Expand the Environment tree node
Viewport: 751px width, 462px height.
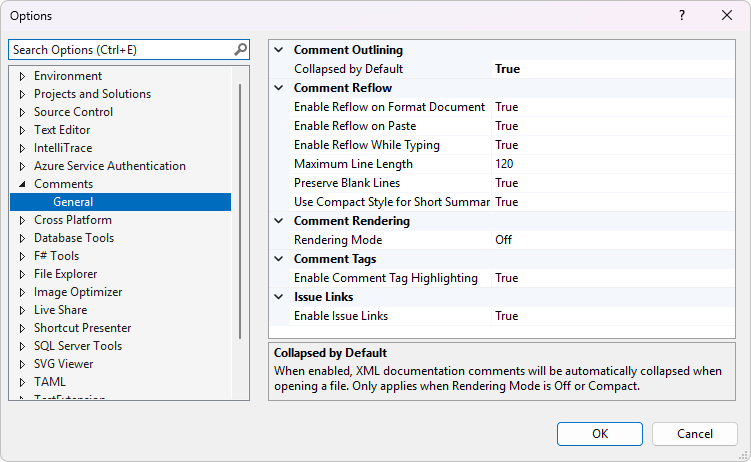click(22, 76)
